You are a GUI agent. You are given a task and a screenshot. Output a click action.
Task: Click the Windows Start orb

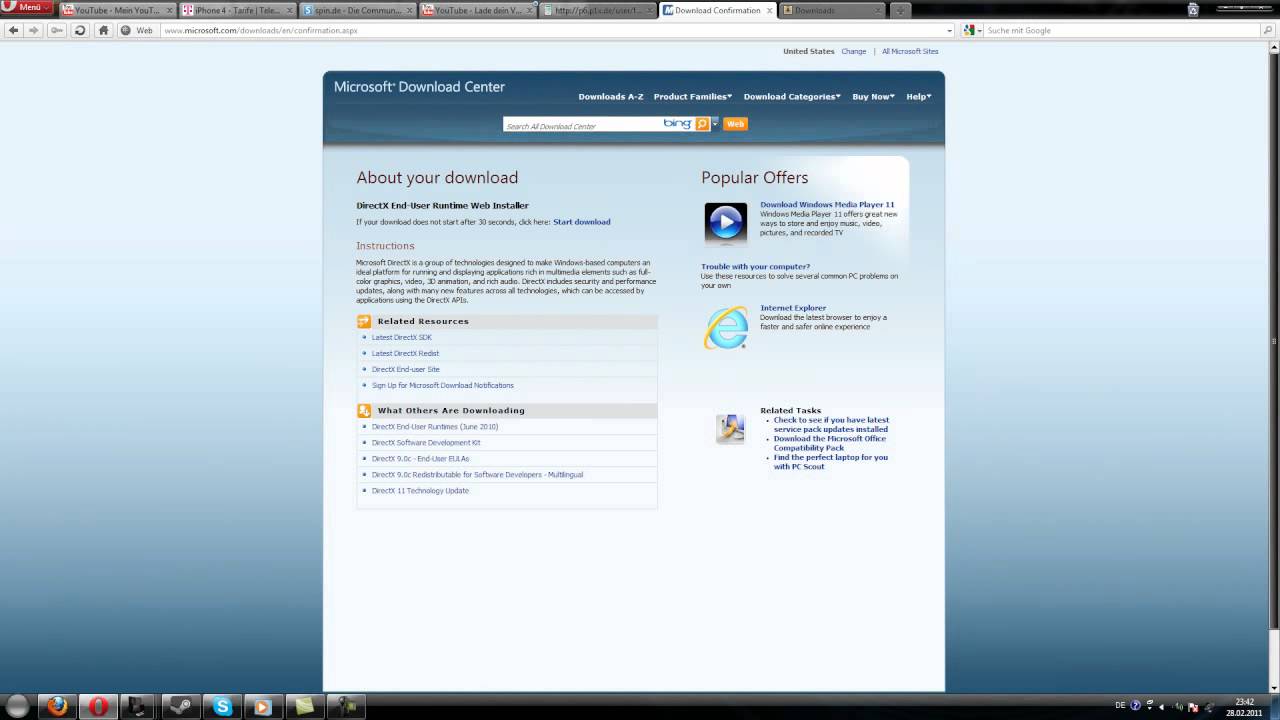click(17, 706)
